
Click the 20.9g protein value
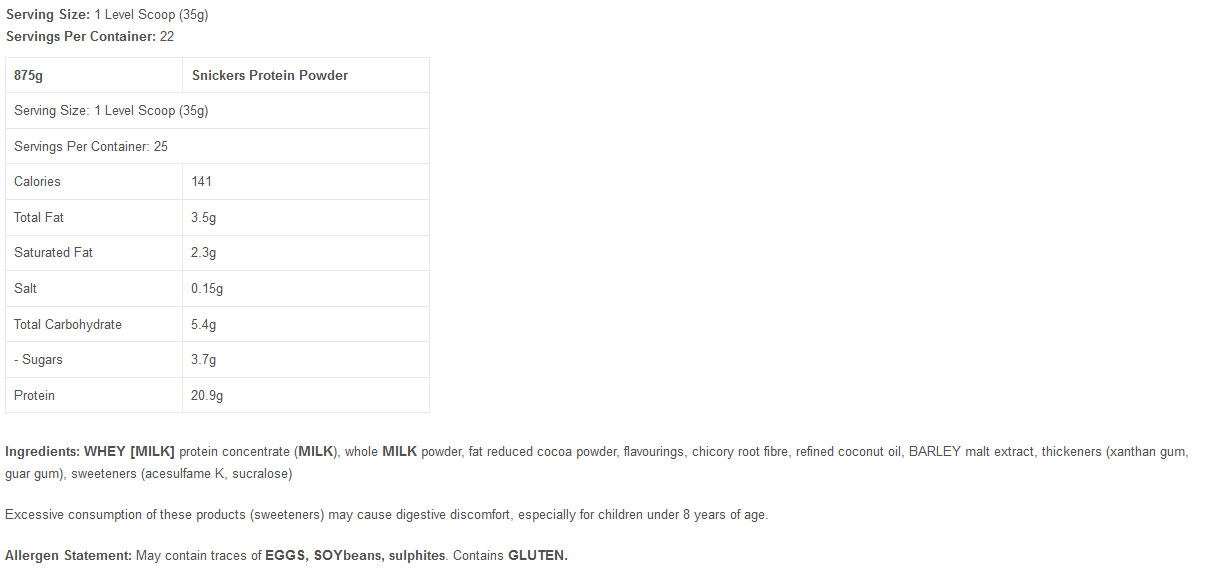tap(207, 395)
